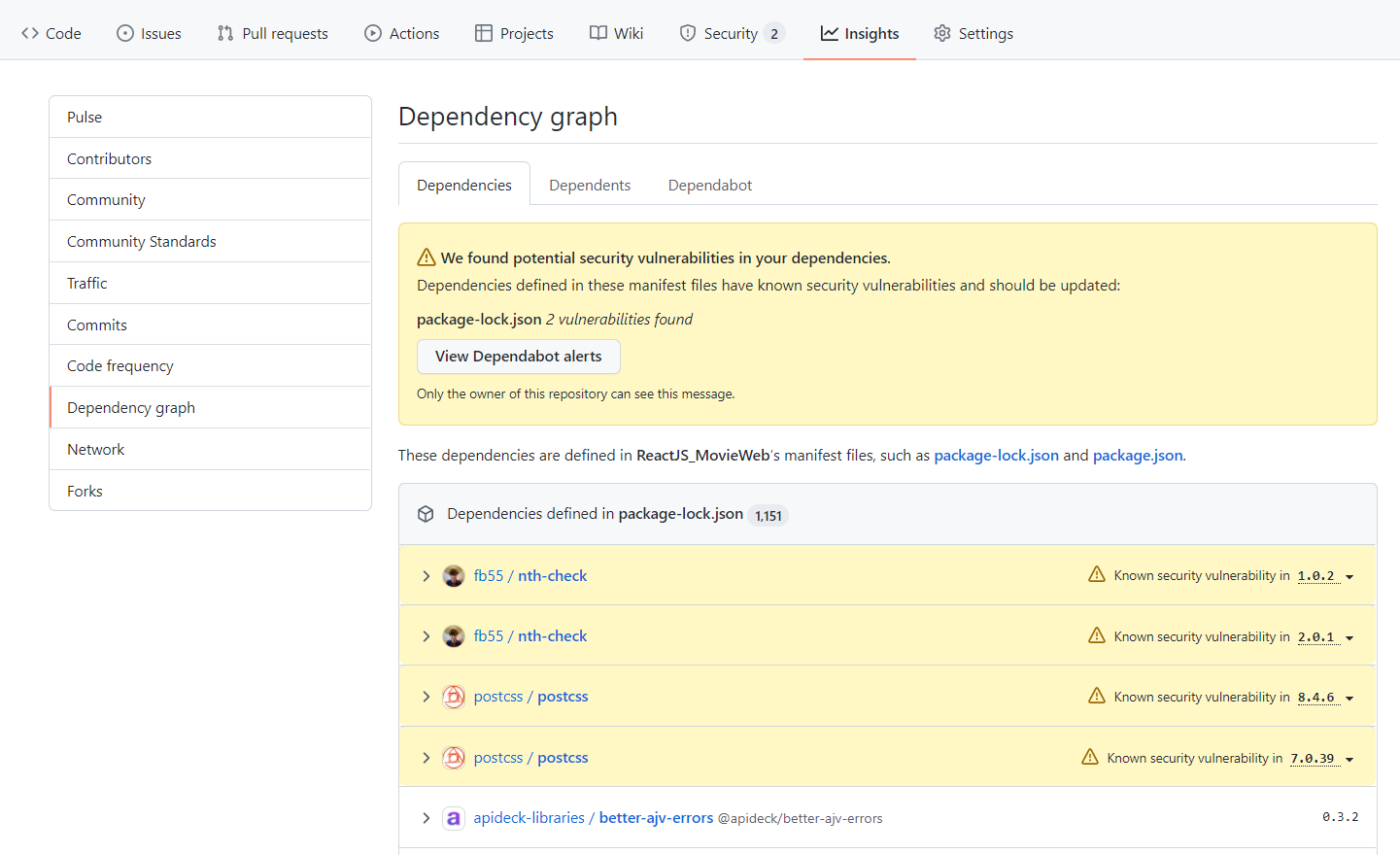Expand the postcss 8.4.6 dependency row
Image resolution: width=1400 pixels, height=855 pixels.
coord(426,697)
